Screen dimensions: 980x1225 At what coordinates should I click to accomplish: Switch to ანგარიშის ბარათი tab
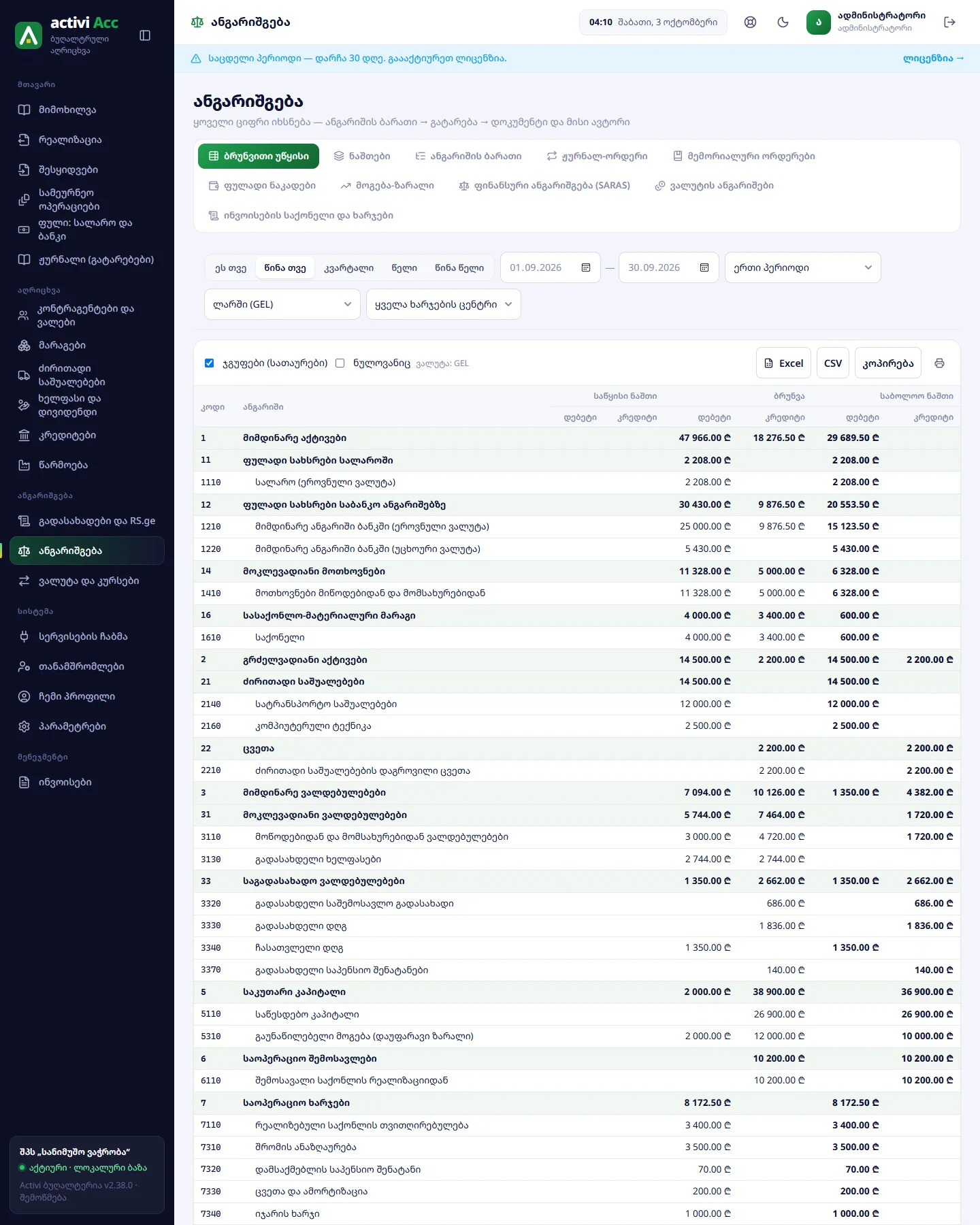[x=469, y=156]
